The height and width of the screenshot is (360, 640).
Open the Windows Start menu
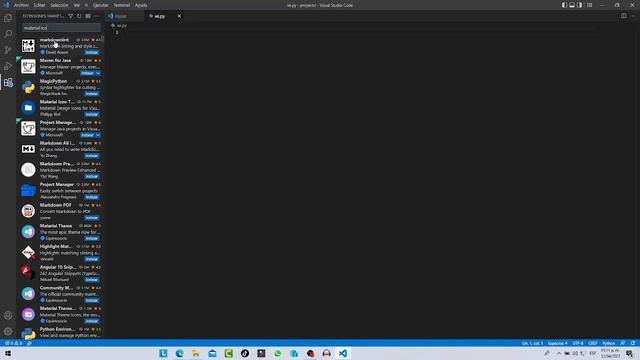[x=8, y=353]
